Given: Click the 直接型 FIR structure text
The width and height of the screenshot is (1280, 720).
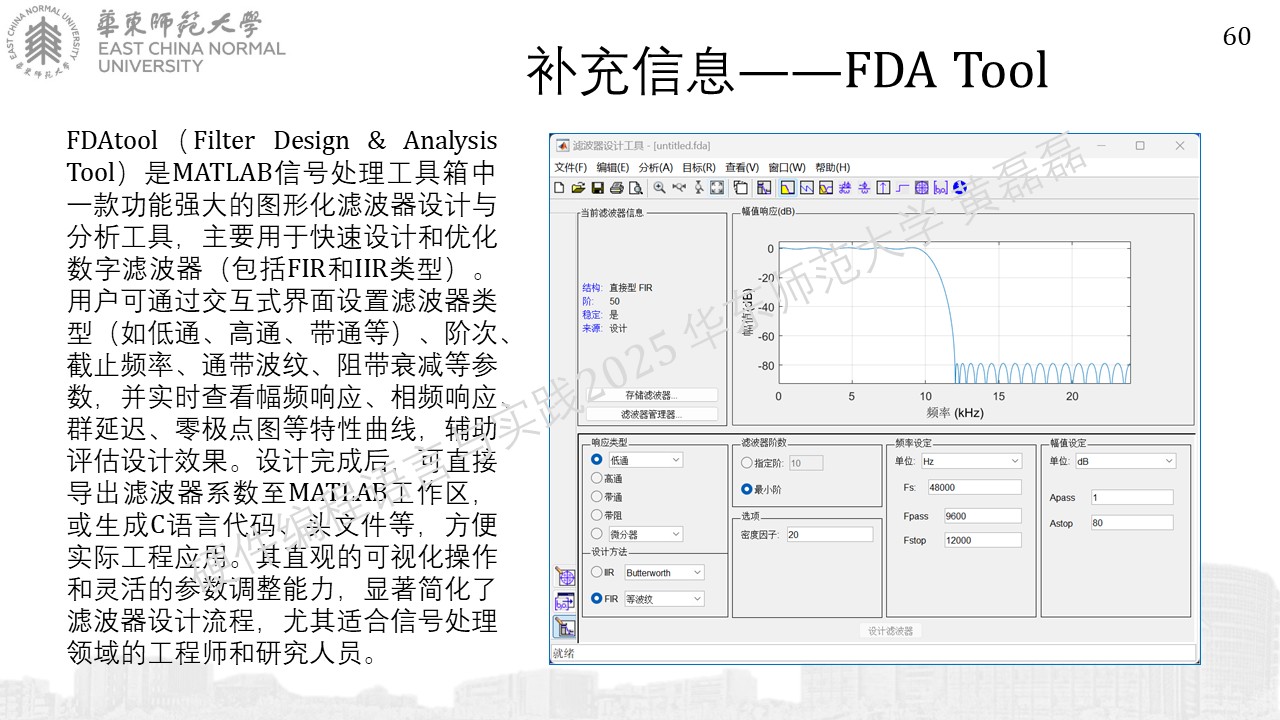Looking at the screenshot, I should coord(630,287).
